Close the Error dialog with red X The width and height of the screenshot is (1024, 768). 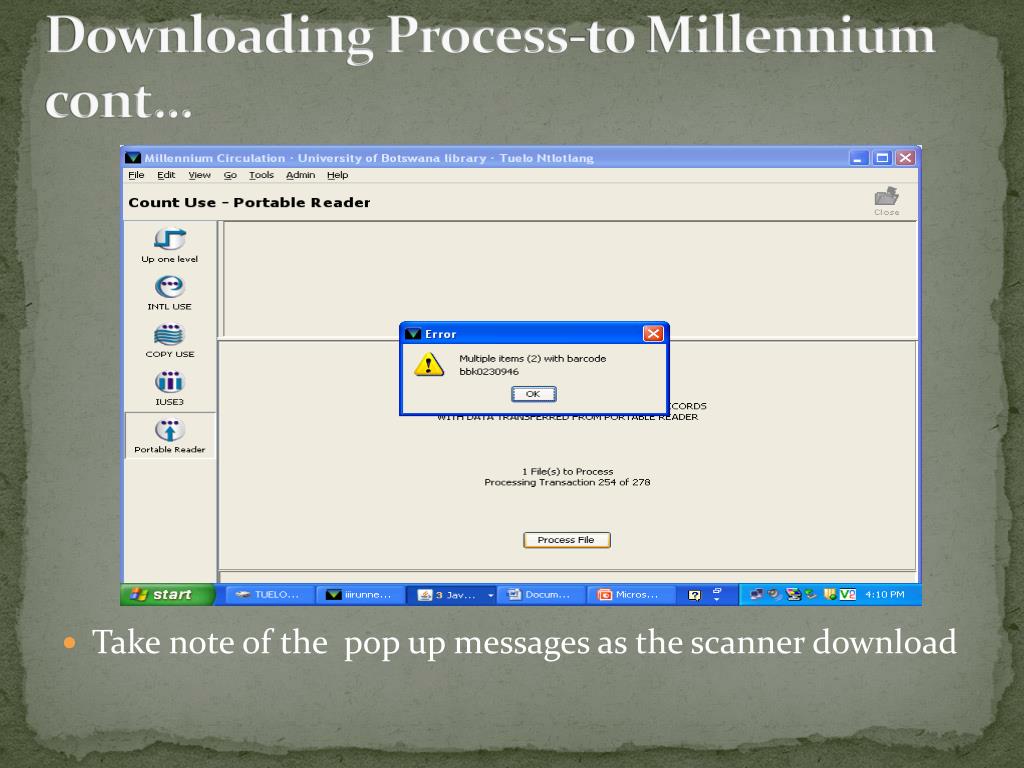(653, 334)
